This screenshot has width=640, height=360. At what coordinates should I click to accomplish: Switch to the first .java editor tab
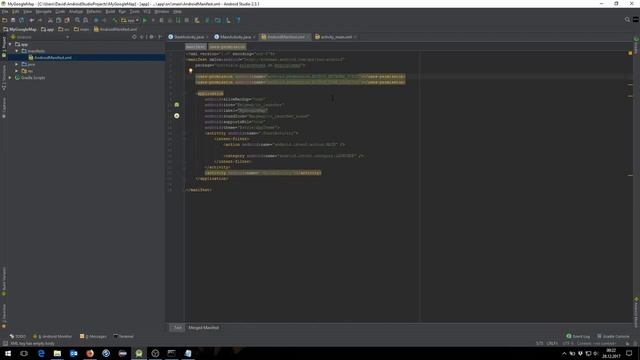188,37
